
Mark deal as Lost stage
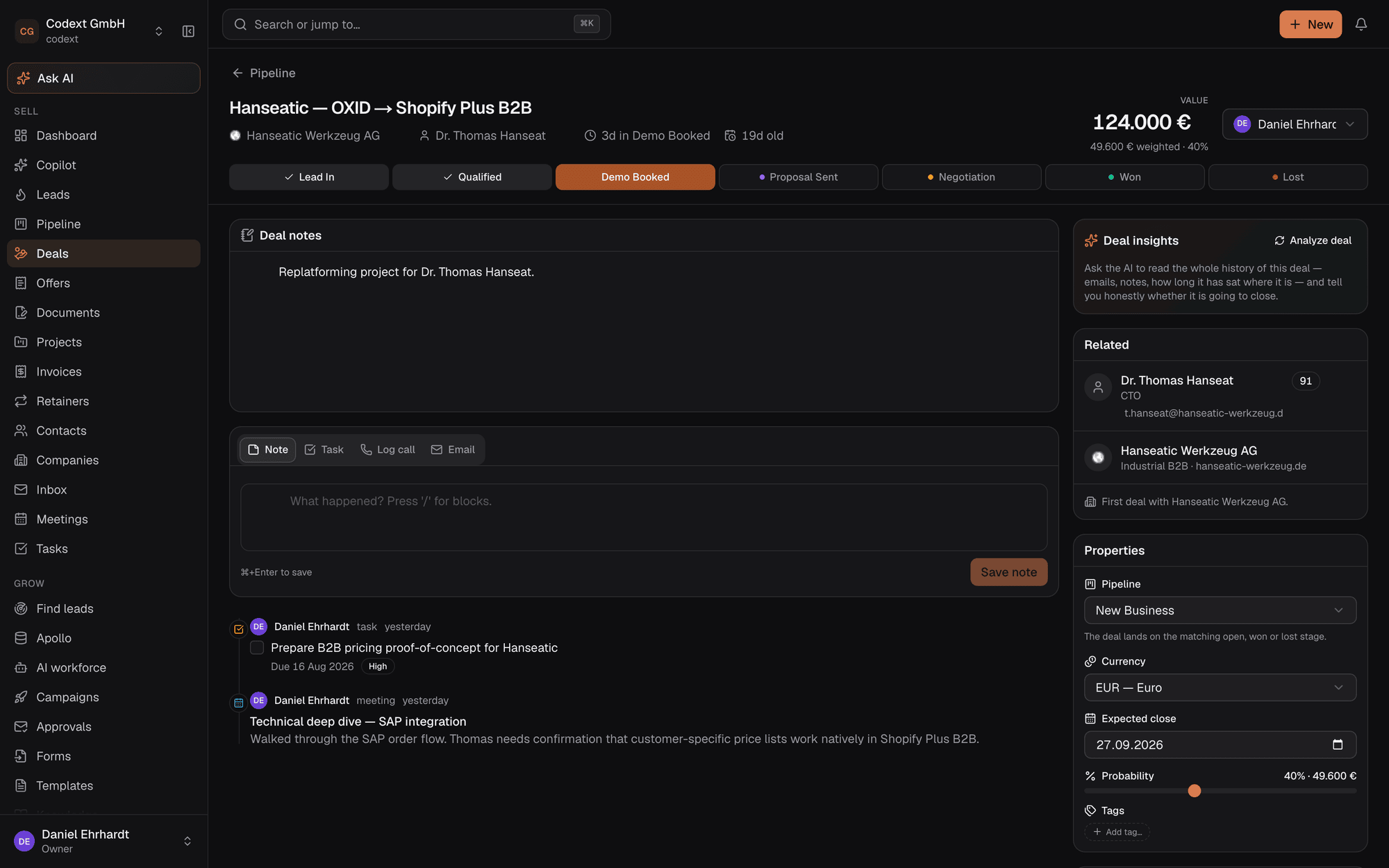pos(1288,177)
